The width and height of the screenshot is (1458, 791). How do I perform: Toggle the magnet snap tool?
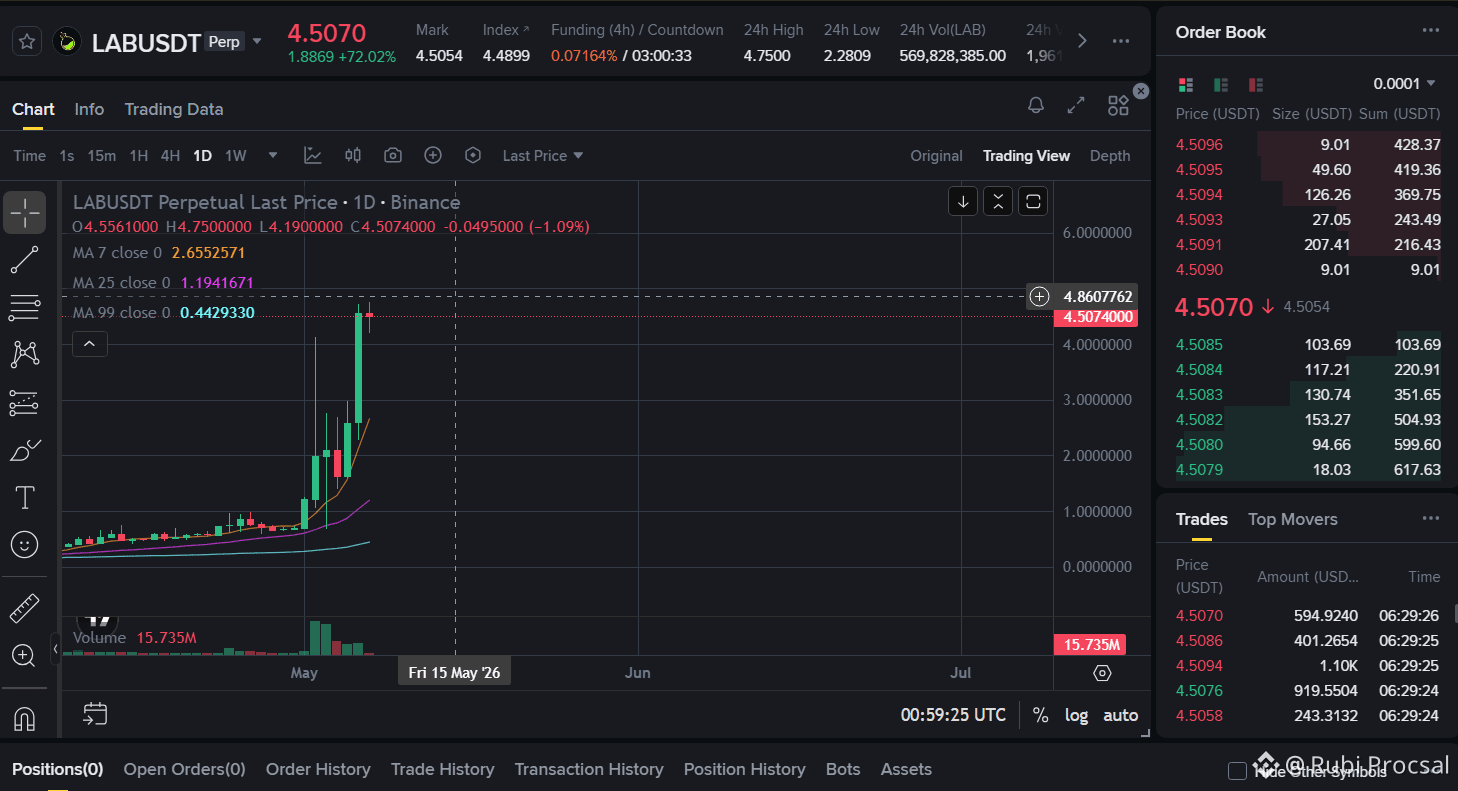(24, 717)
